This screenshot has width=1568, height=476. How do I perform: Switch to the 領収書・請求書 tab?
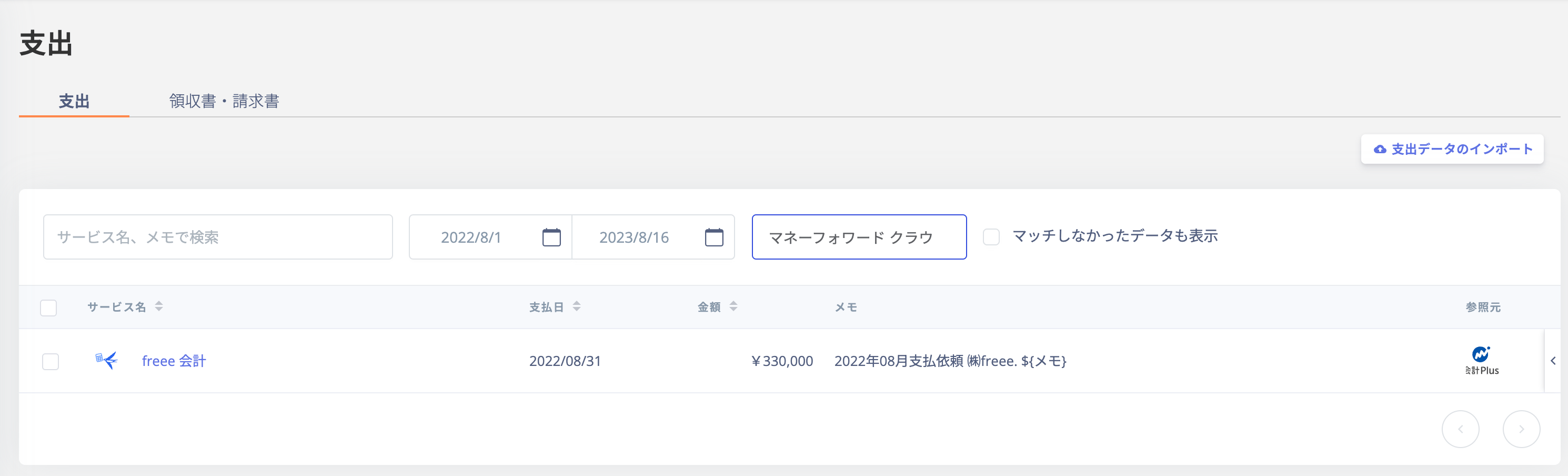224,101
